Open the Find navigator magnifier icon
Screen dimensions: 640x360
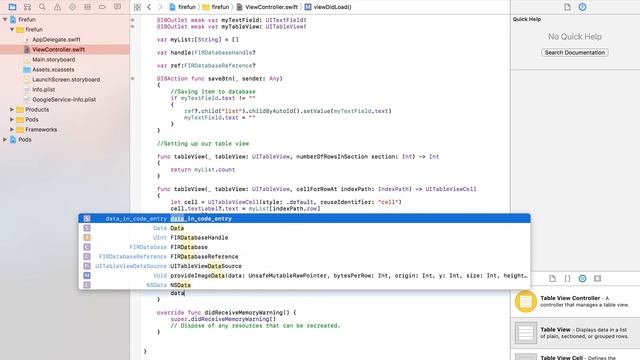pos(42,7)
